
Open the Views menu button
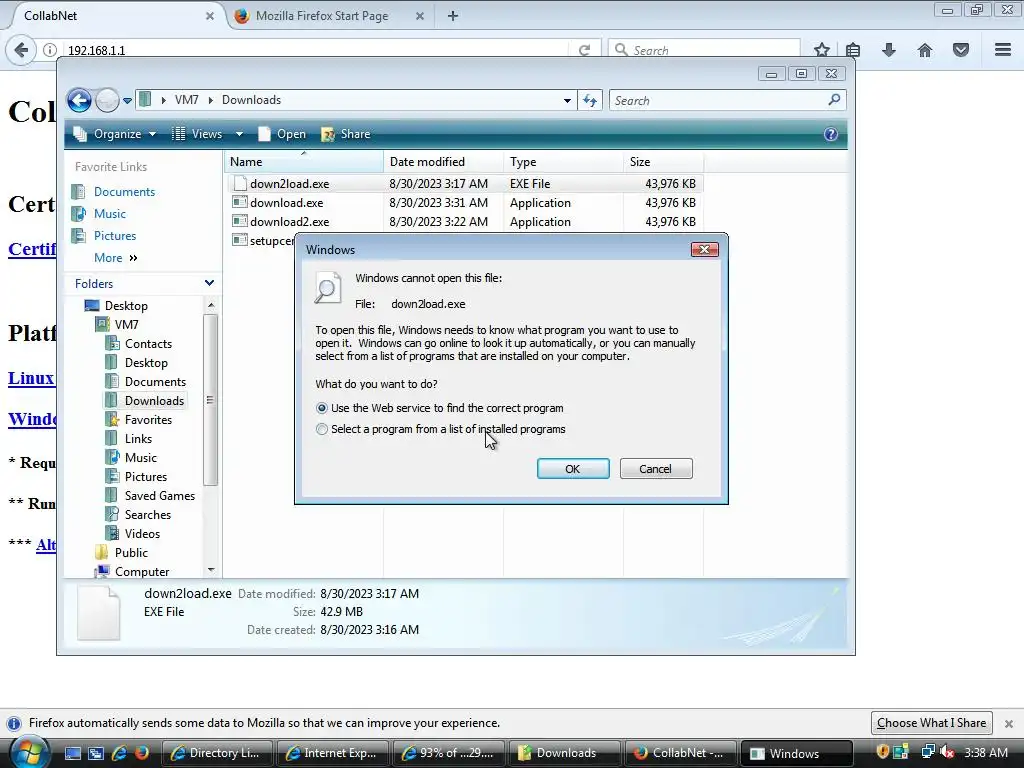click(198, 134)
